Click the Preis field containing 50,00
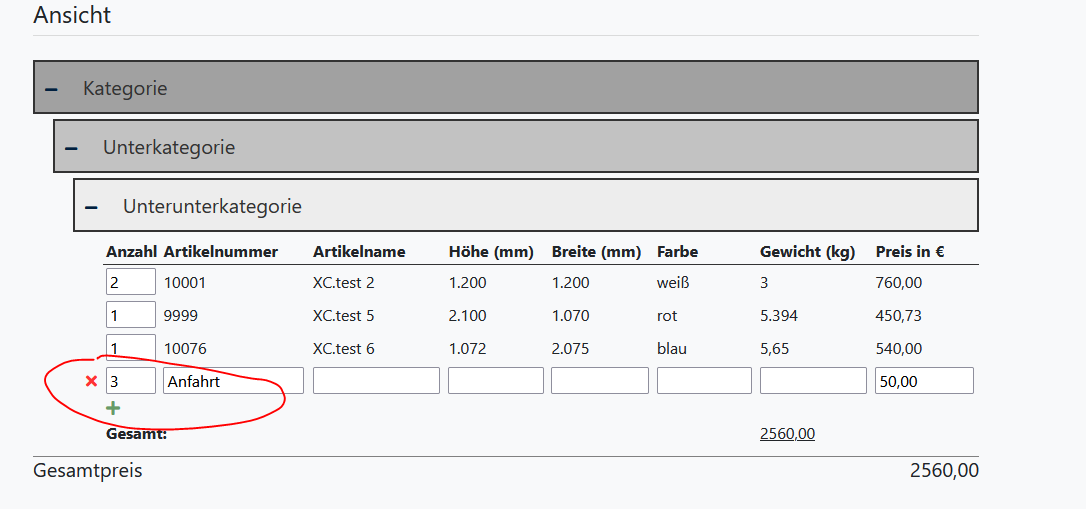 click(x=924, y=381)
